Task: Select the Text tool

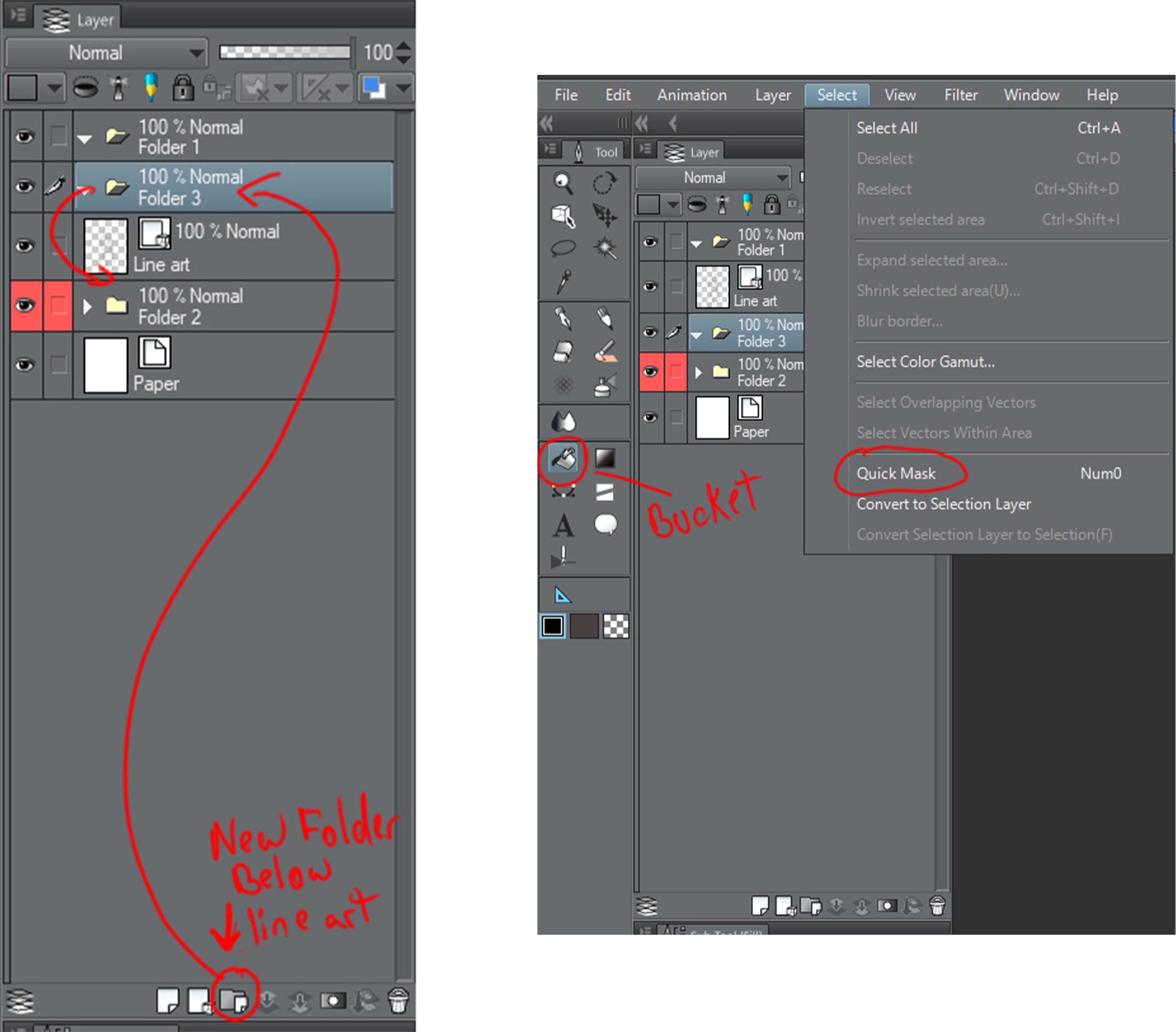Action: pyautogui.click(x=563, y=526)
